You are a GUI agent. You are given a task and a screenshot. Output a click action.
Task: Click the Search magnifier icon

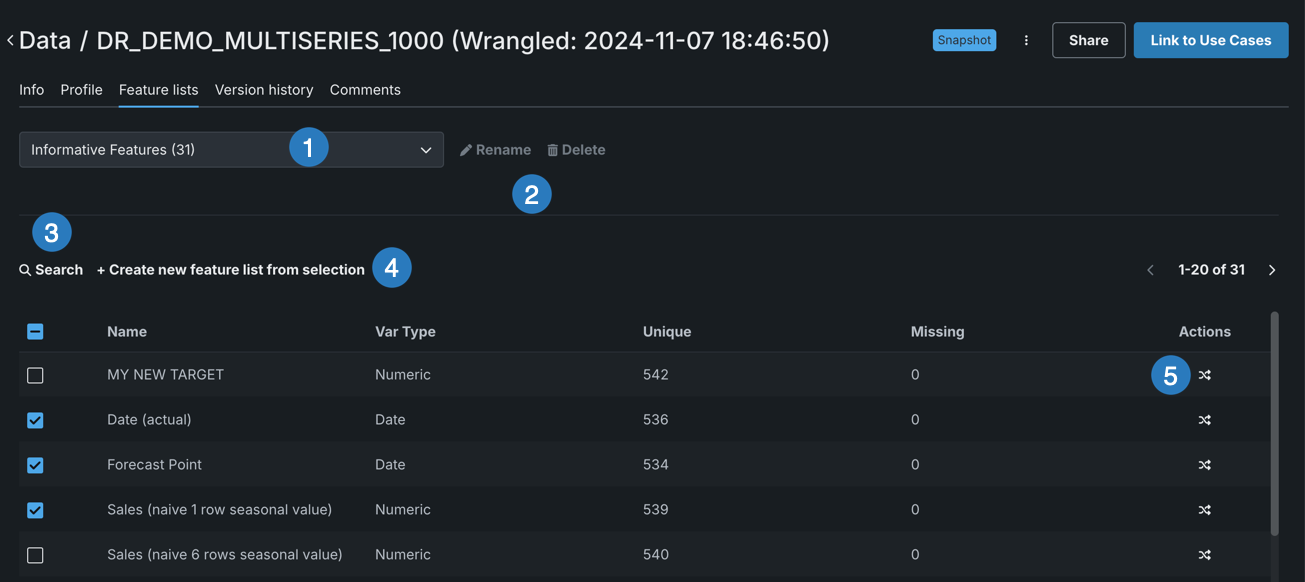pos(25,270)
